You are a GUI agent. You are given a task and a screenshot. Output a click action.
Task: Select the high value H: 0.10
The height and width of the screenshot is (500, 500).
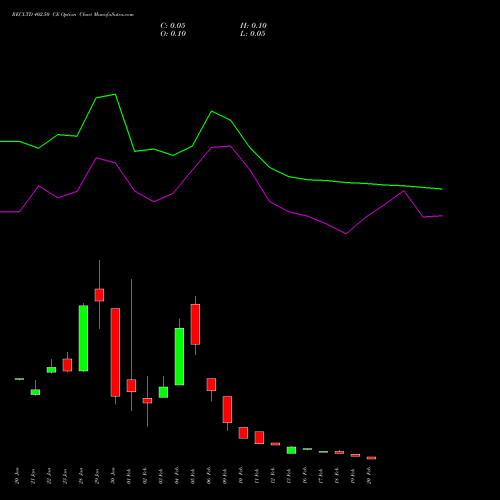pyautogui.click(x=253, y=26)
